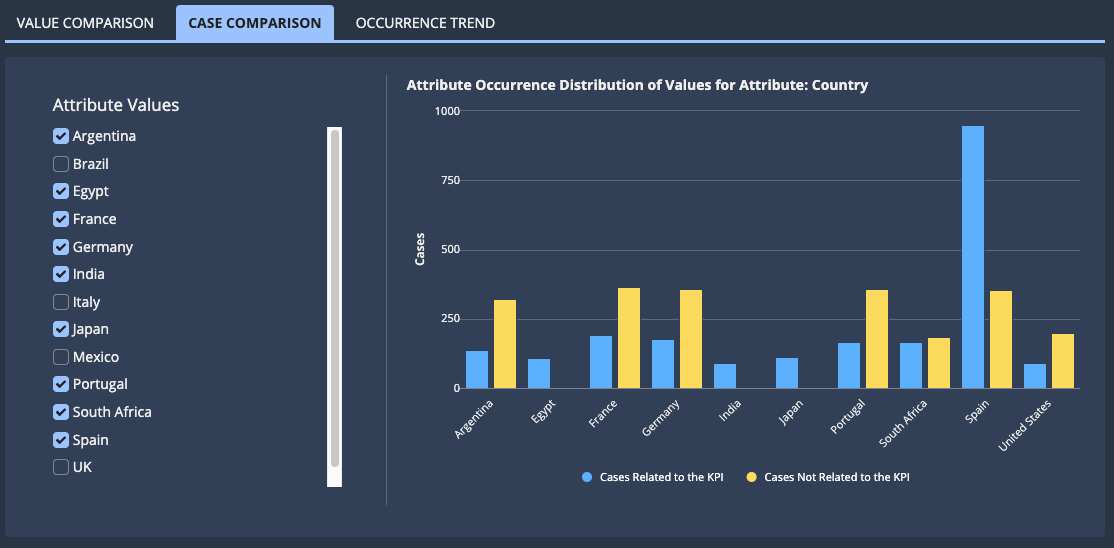
Task: Disable the Japan checkbox
Action: 61,329
